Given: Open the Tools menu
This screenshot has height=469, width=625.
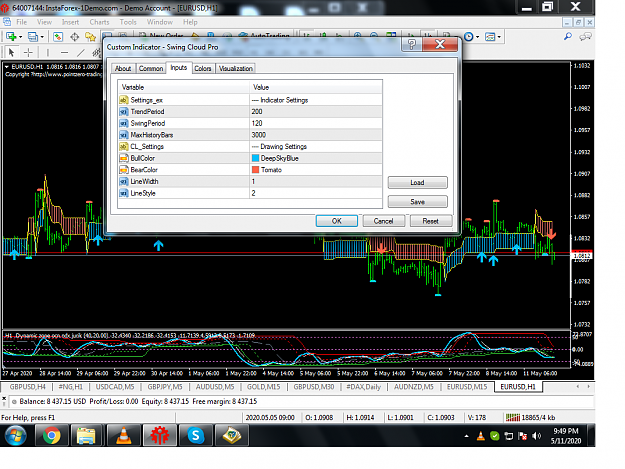Looking at the screenshot, I should tap(128, 22).
